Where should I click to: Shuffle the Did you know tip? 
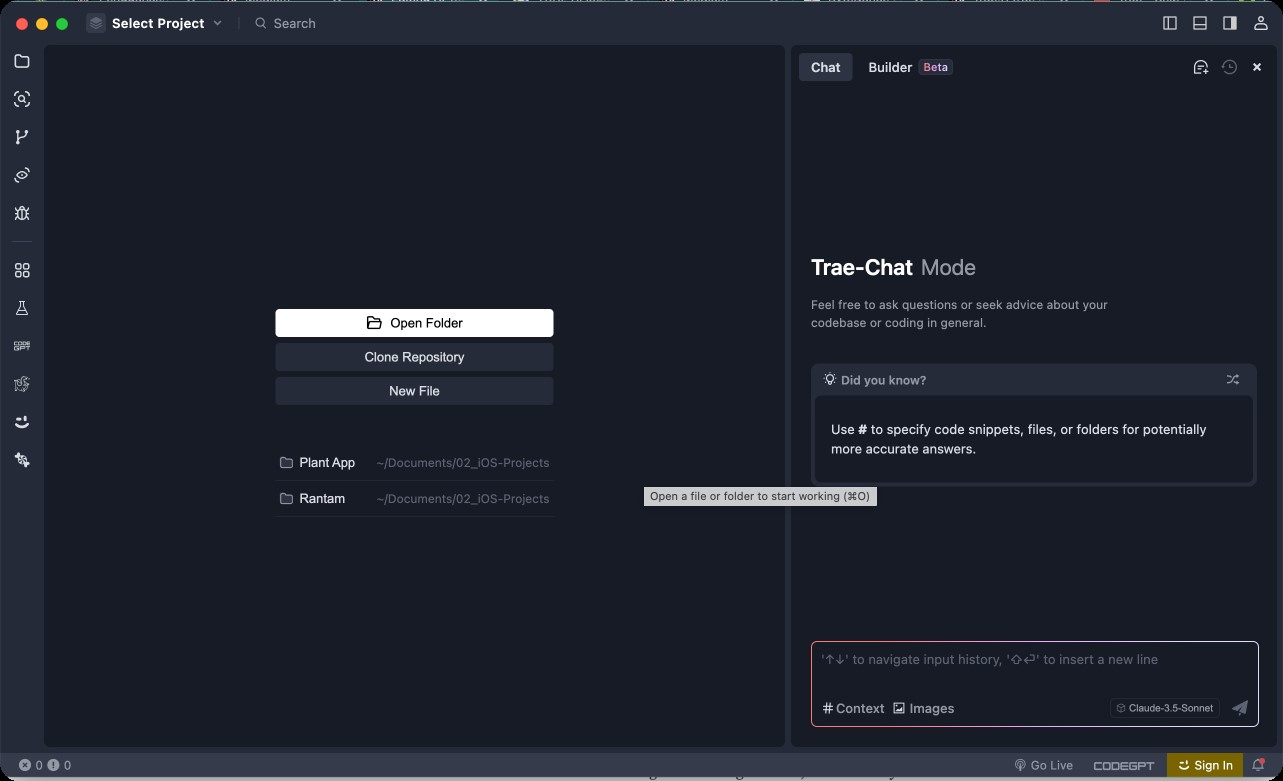(1232, 380)
